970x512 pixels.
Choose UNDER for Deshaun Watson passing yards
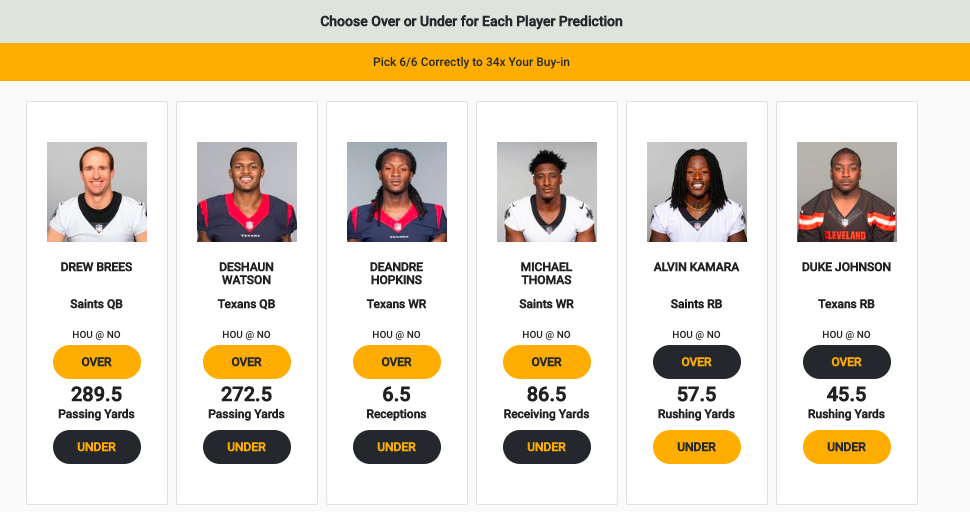pos(247,447)
